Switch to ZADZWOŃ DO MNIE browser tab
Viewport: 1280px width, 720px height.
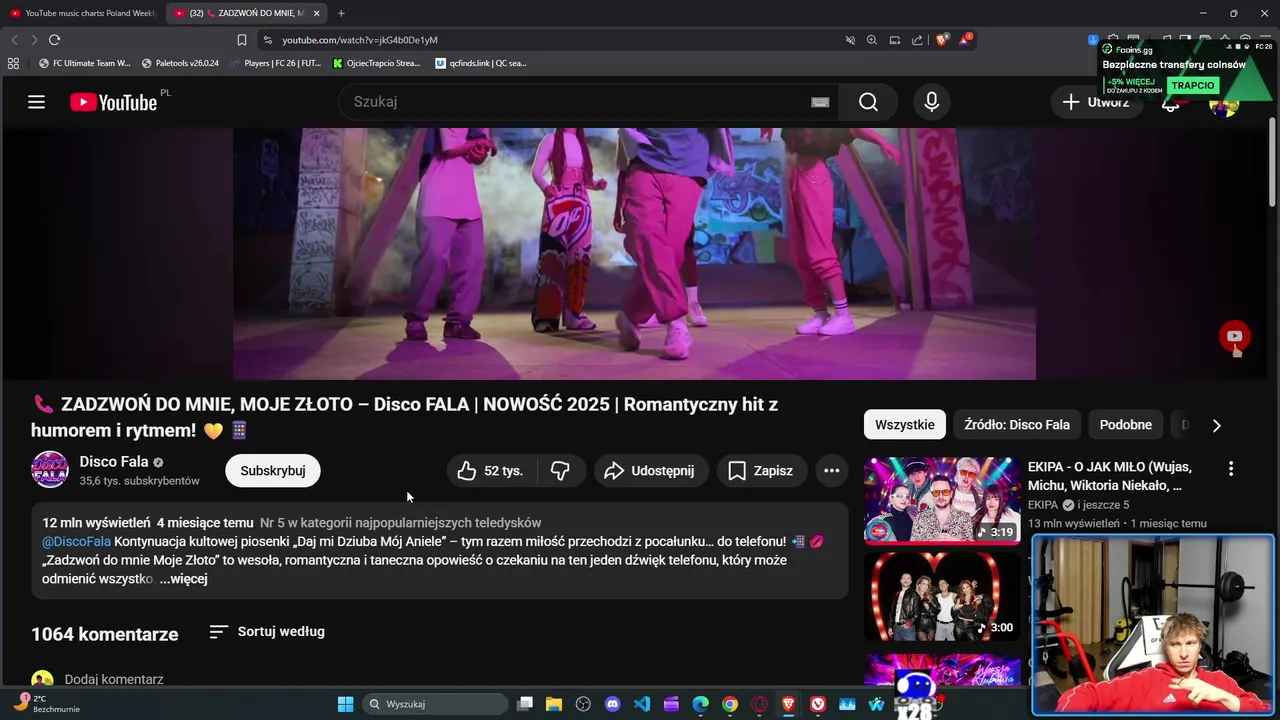246,13
